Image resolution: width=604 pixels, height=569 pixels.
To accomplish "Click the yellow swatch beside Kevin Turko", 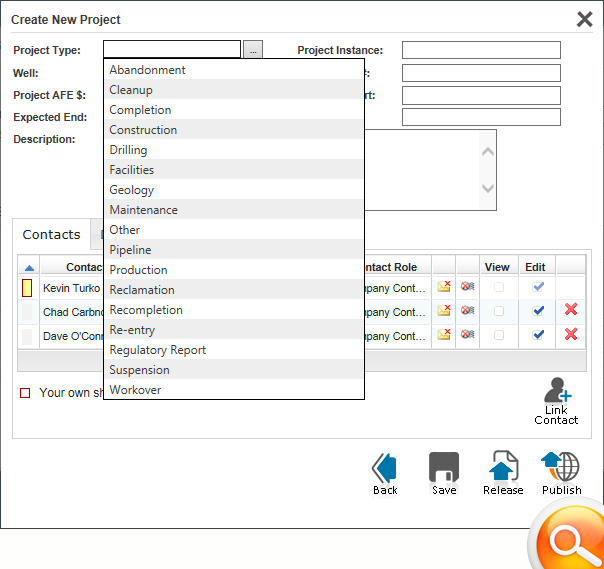I will [28, 288].
